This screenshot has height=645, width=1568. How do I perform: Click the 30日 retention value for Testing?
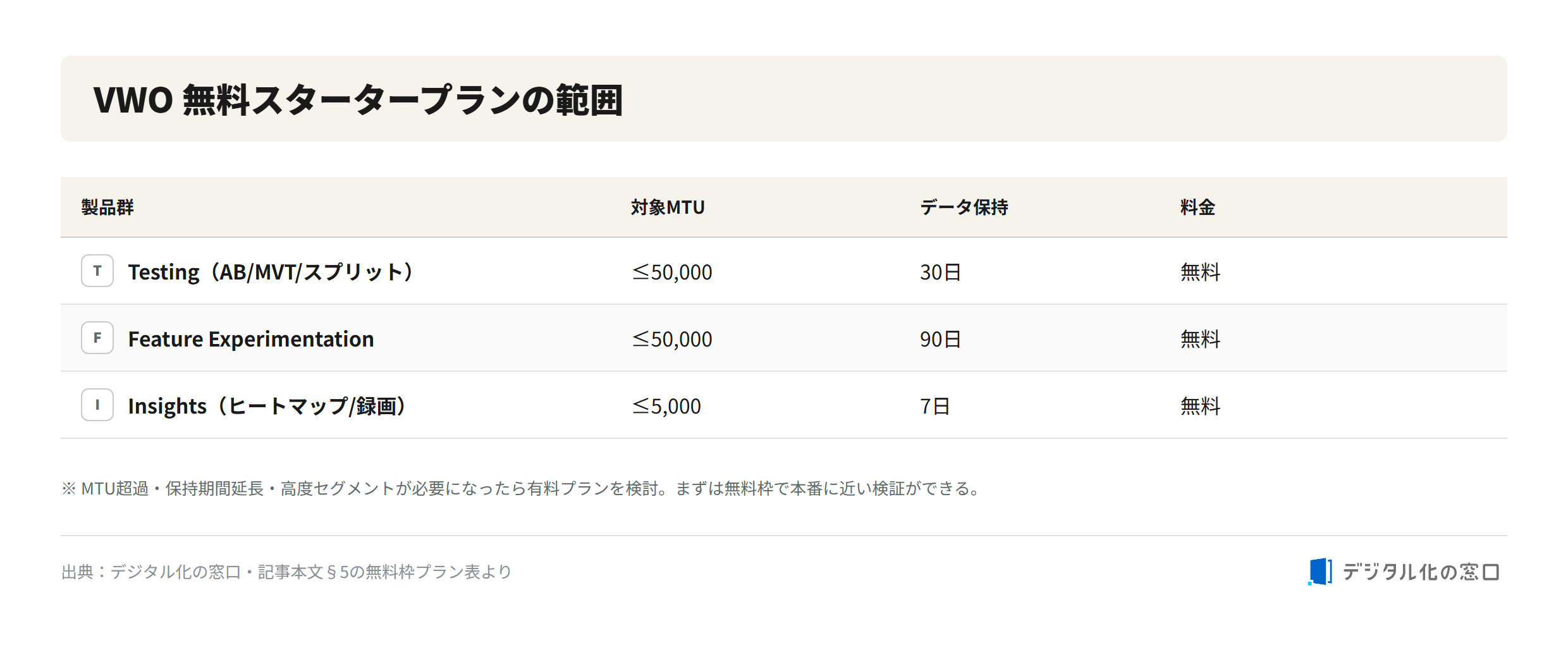point(941,272)
